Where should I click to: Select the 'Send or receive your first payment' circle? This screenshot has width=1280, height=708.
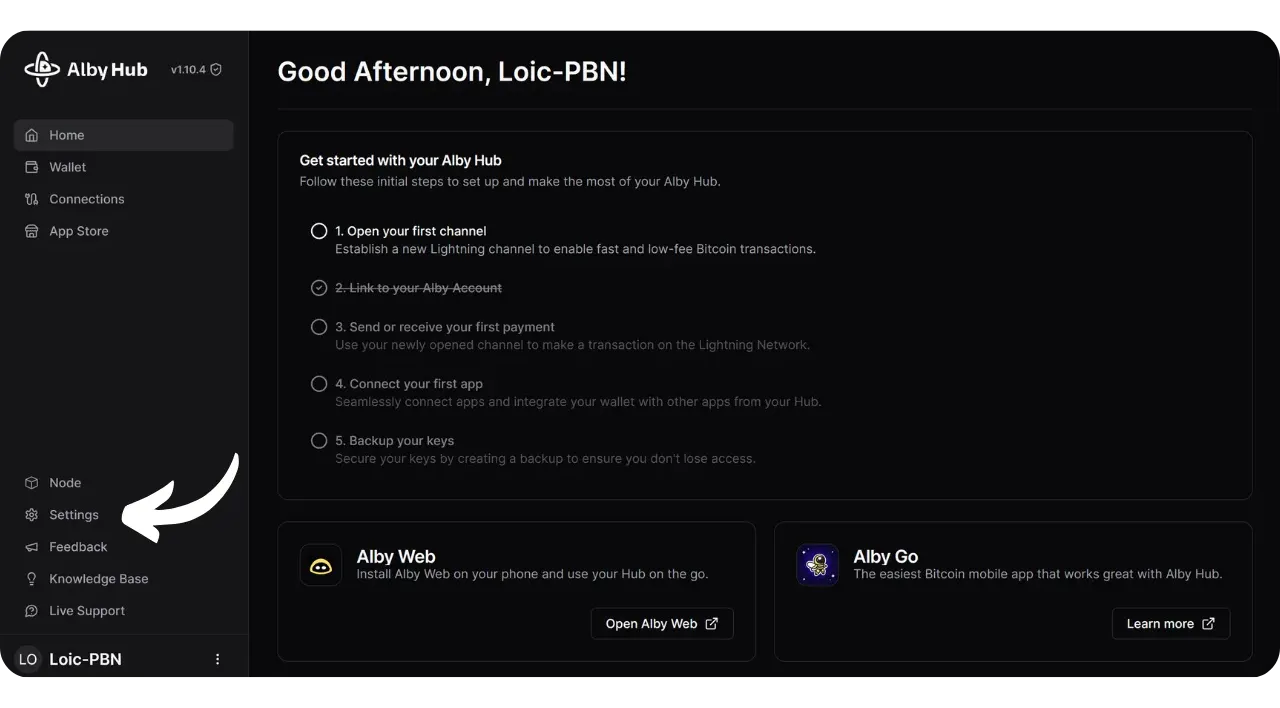(x=319, y=327)
